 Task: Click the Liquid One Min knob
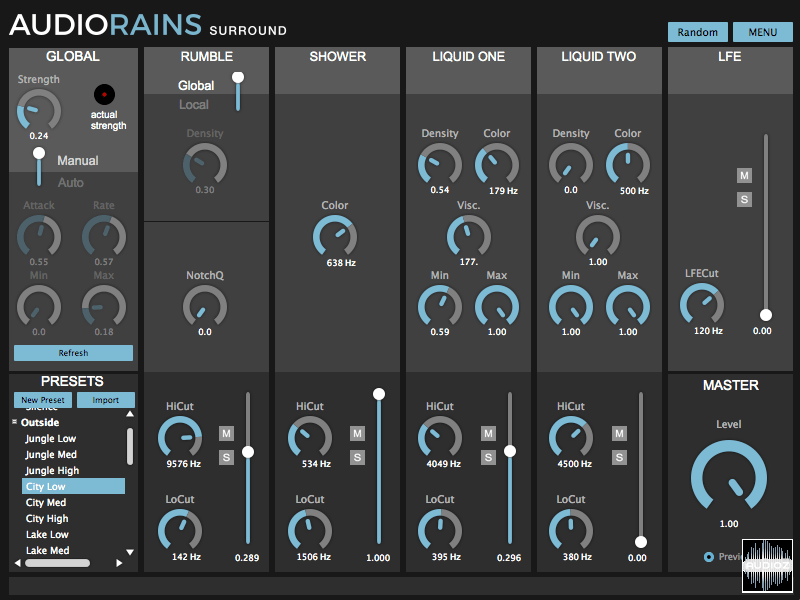pyautogui.click(x=440, y=307)
